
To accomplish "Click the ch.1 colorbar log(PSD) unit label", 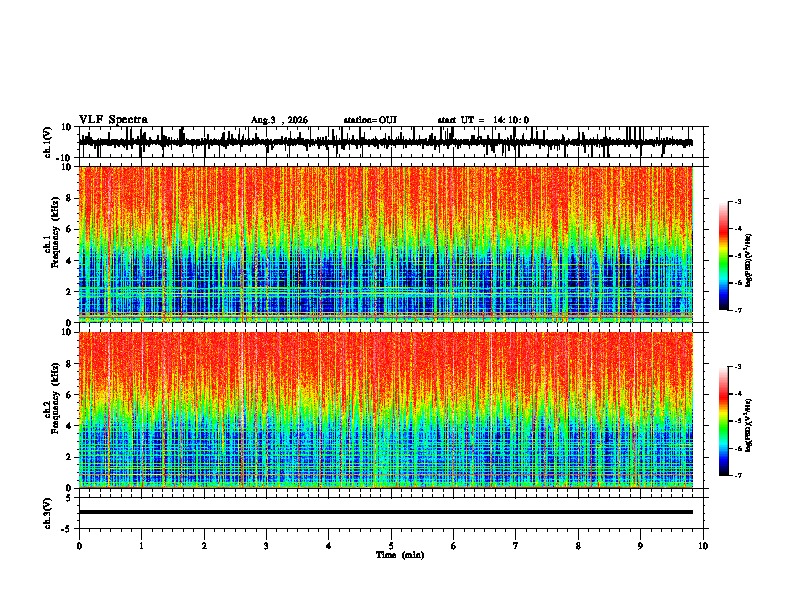I will coord(749,260).
